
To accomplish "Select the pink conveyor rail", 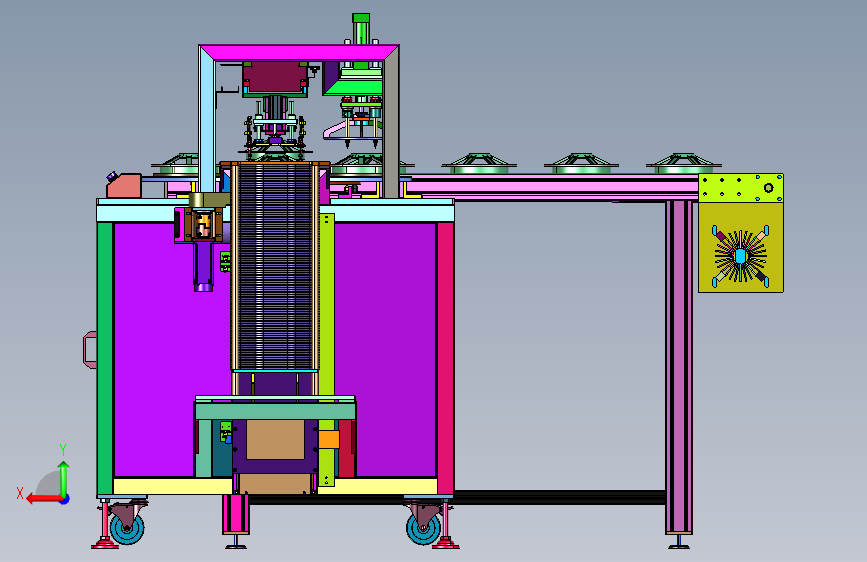I will (553, 186).
